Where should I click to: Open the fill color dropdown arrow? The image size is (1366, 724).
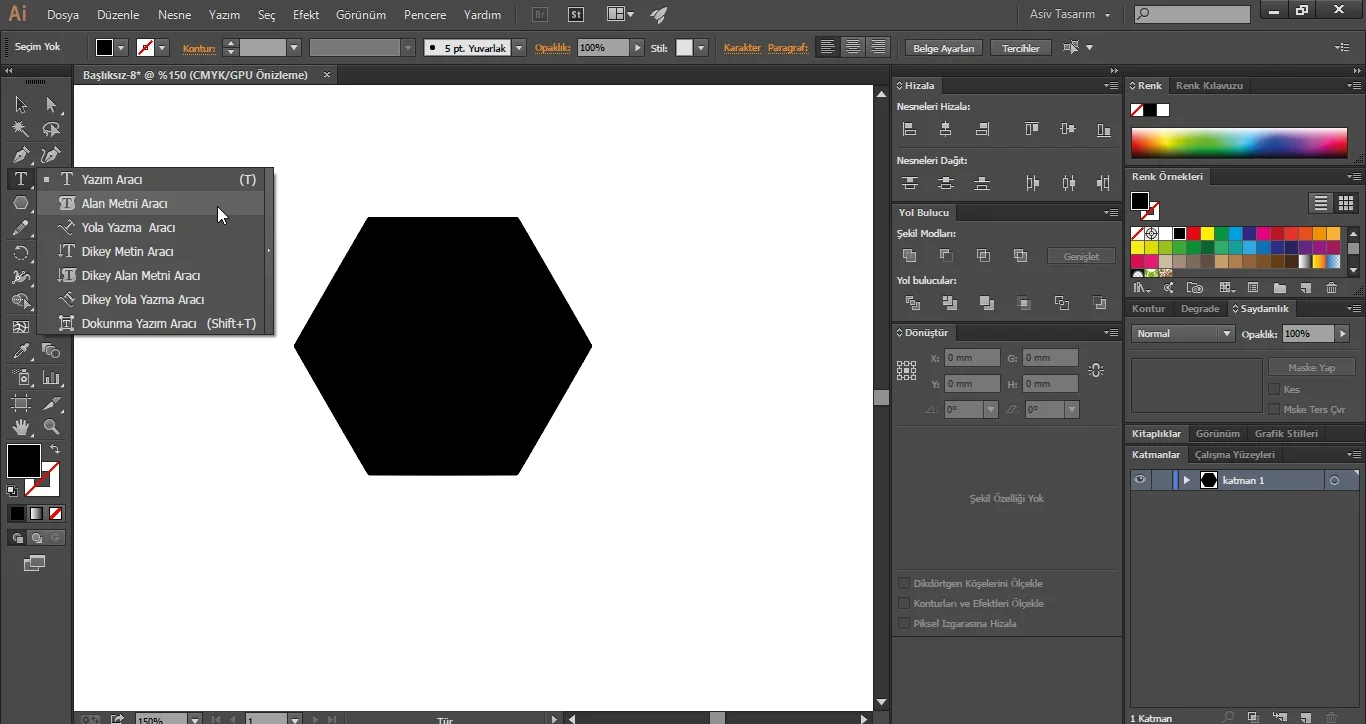point(121,48)
